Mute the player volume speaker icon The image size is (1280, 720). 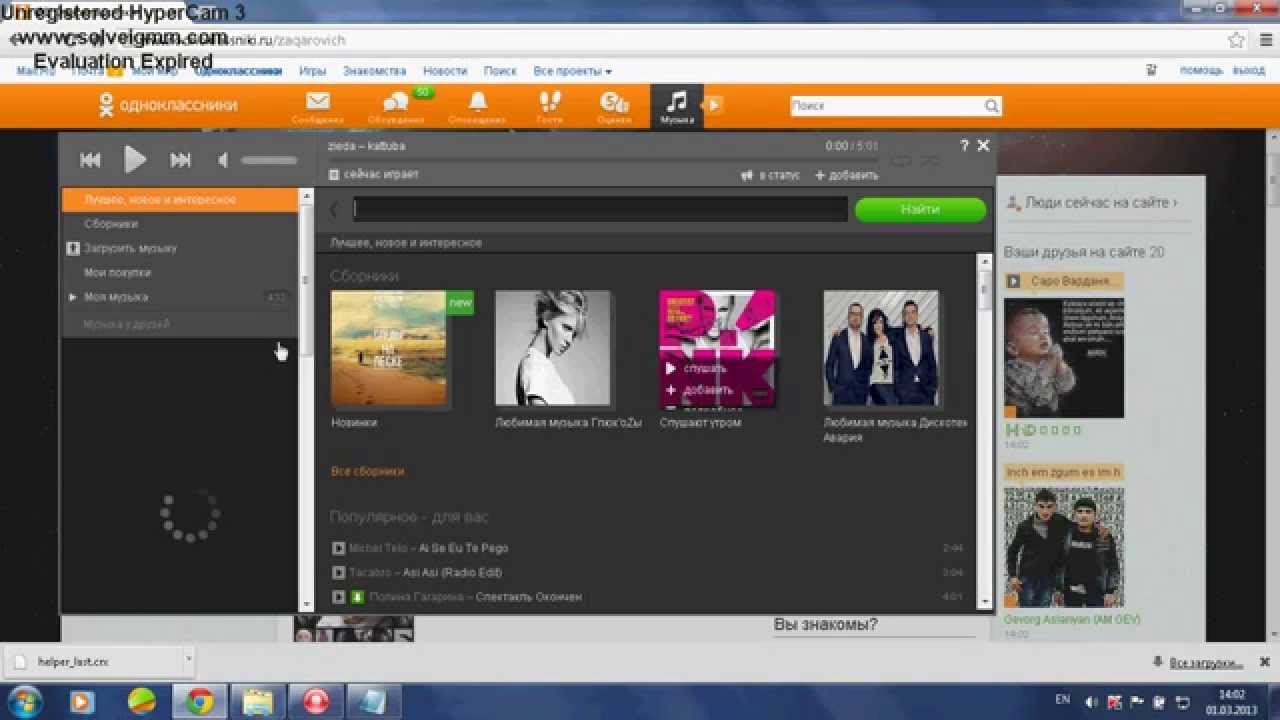pos(223,160)
